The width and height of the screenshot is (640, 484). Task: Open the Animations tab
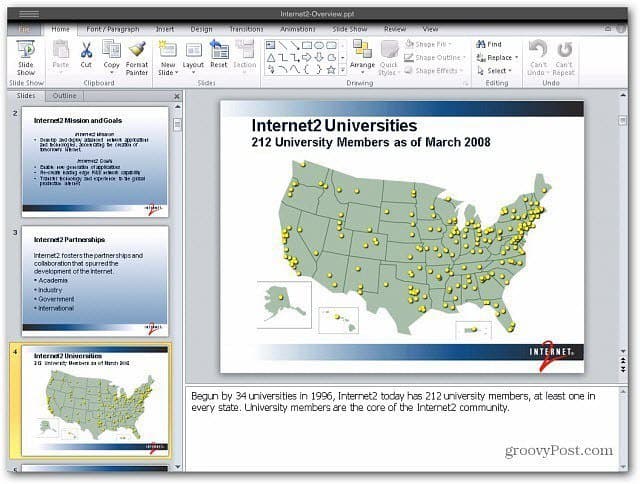click(298, 29)
